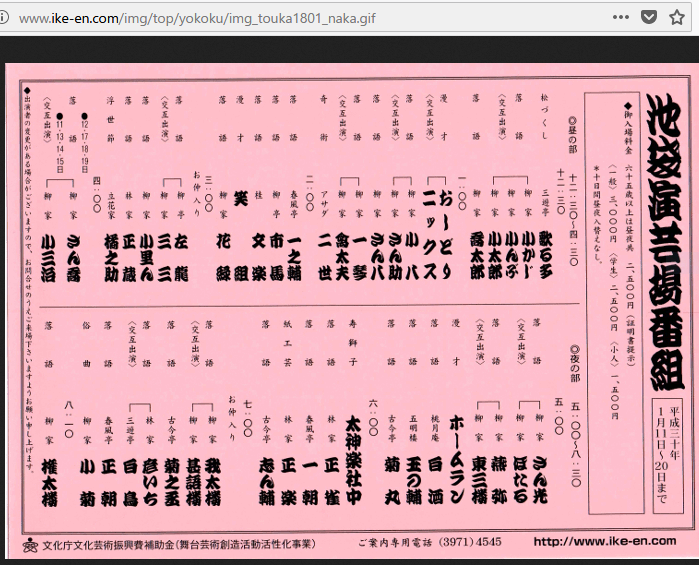Screen dimensions: 699x565
Task: Click the daytime time 十二:三〇〜四:三〇
Action: [x=573, y=221]
